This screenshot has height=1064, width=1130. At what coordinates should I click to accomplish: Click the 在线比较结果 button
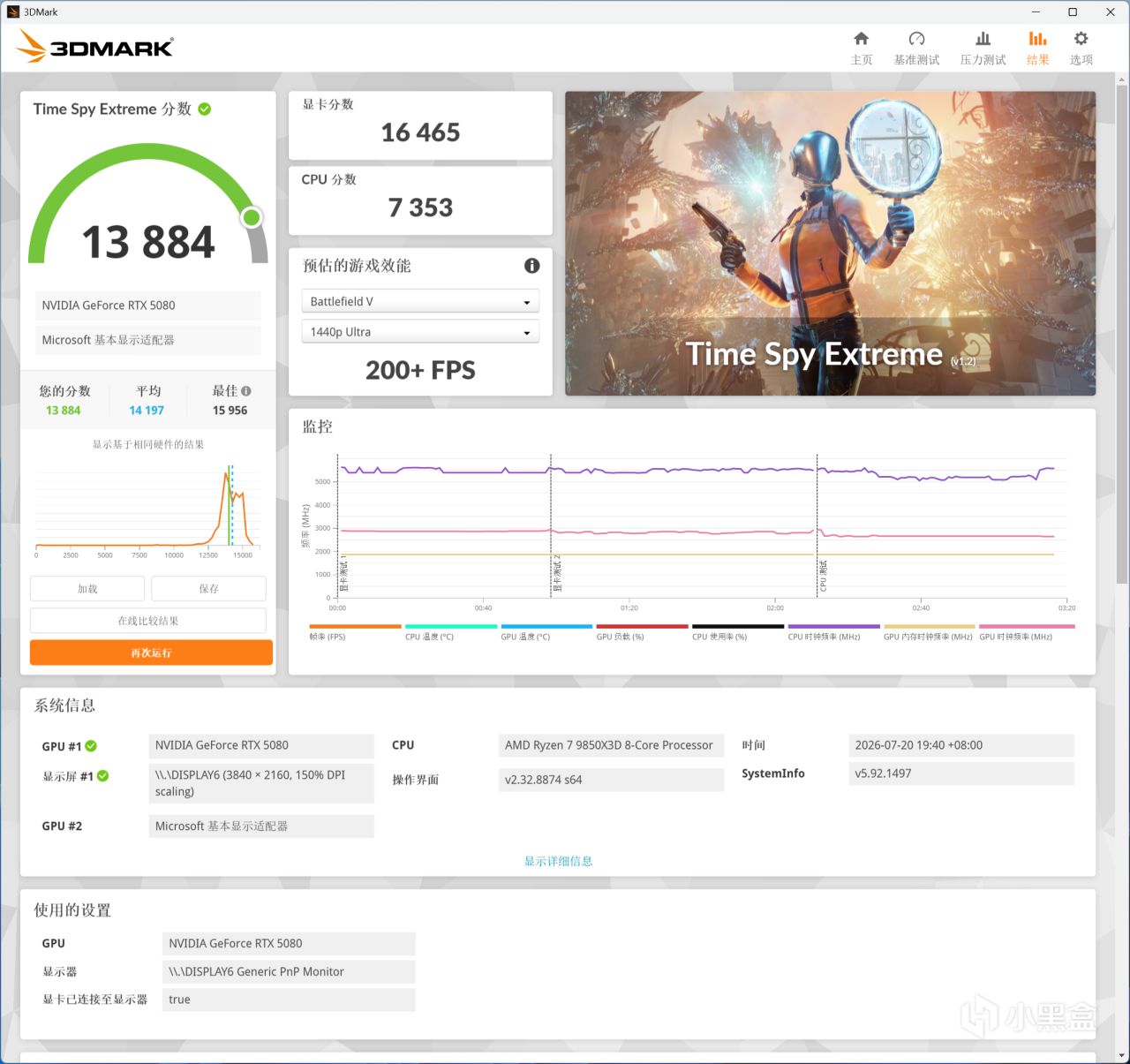pos(148,621)
